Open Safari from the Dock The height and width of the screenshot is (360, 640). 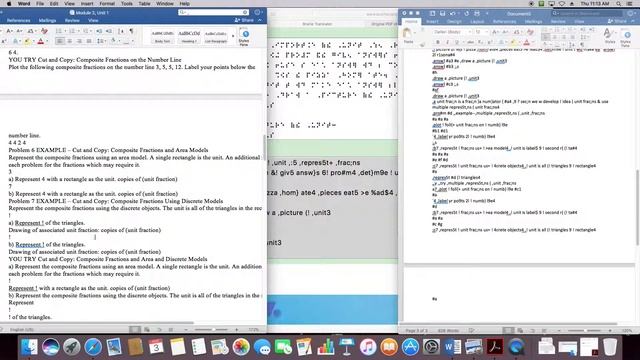(93, 347)
